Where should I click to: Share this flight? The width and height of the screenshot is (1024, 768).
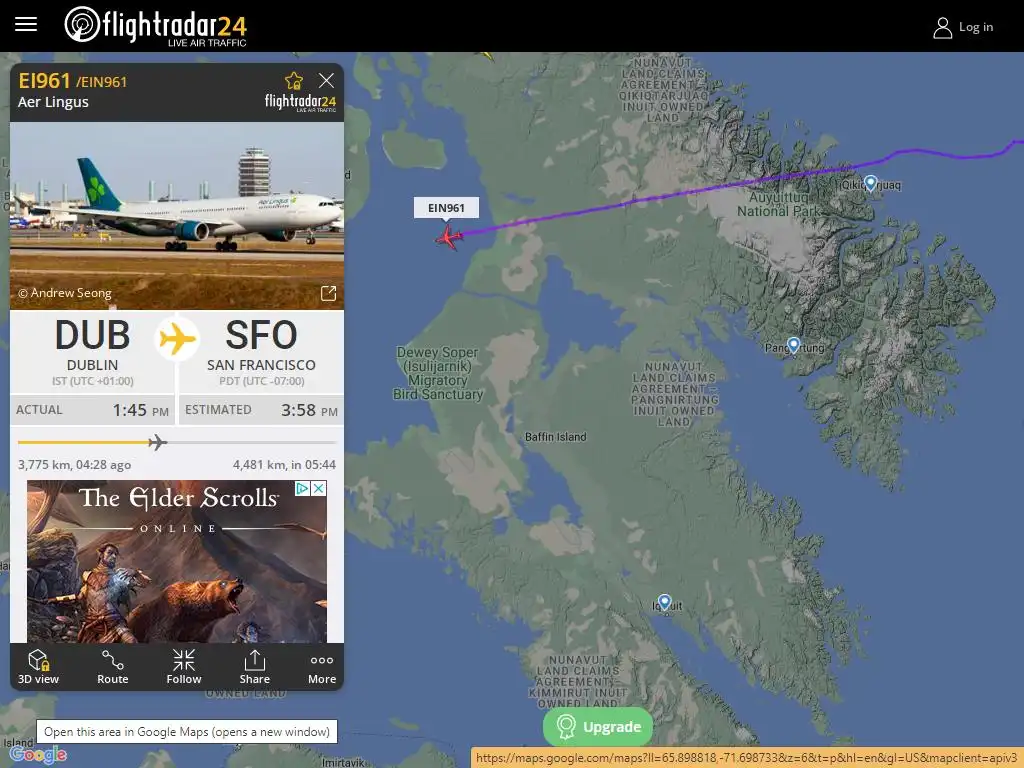point(255,666)
